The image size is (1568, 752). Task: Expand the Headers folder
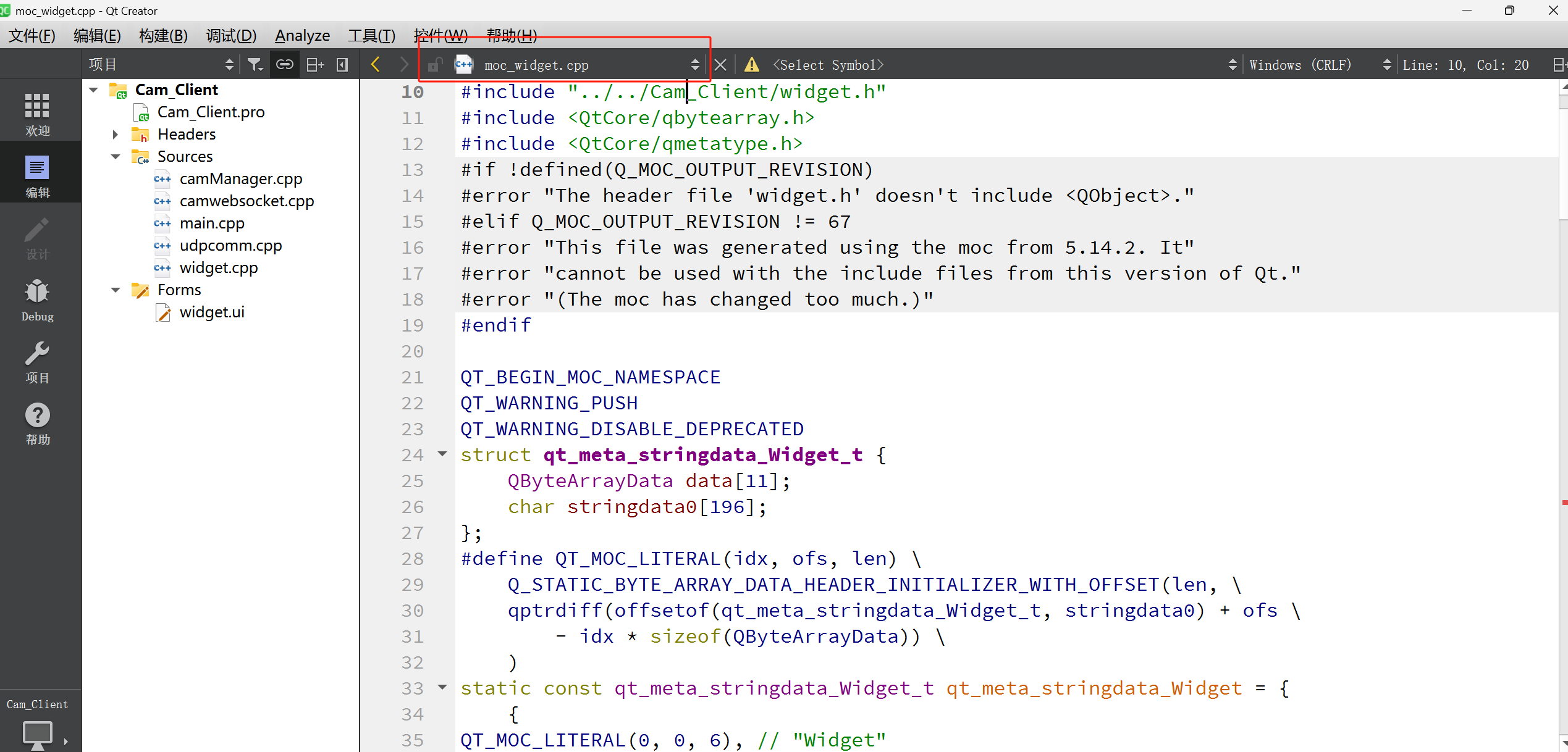coord(116,135)
